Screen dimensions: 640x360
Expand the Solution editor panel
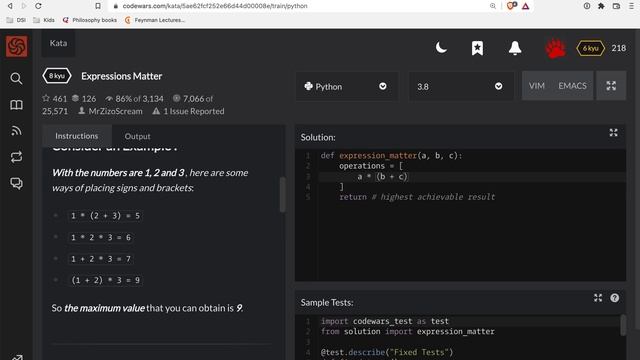click(613, 133)
